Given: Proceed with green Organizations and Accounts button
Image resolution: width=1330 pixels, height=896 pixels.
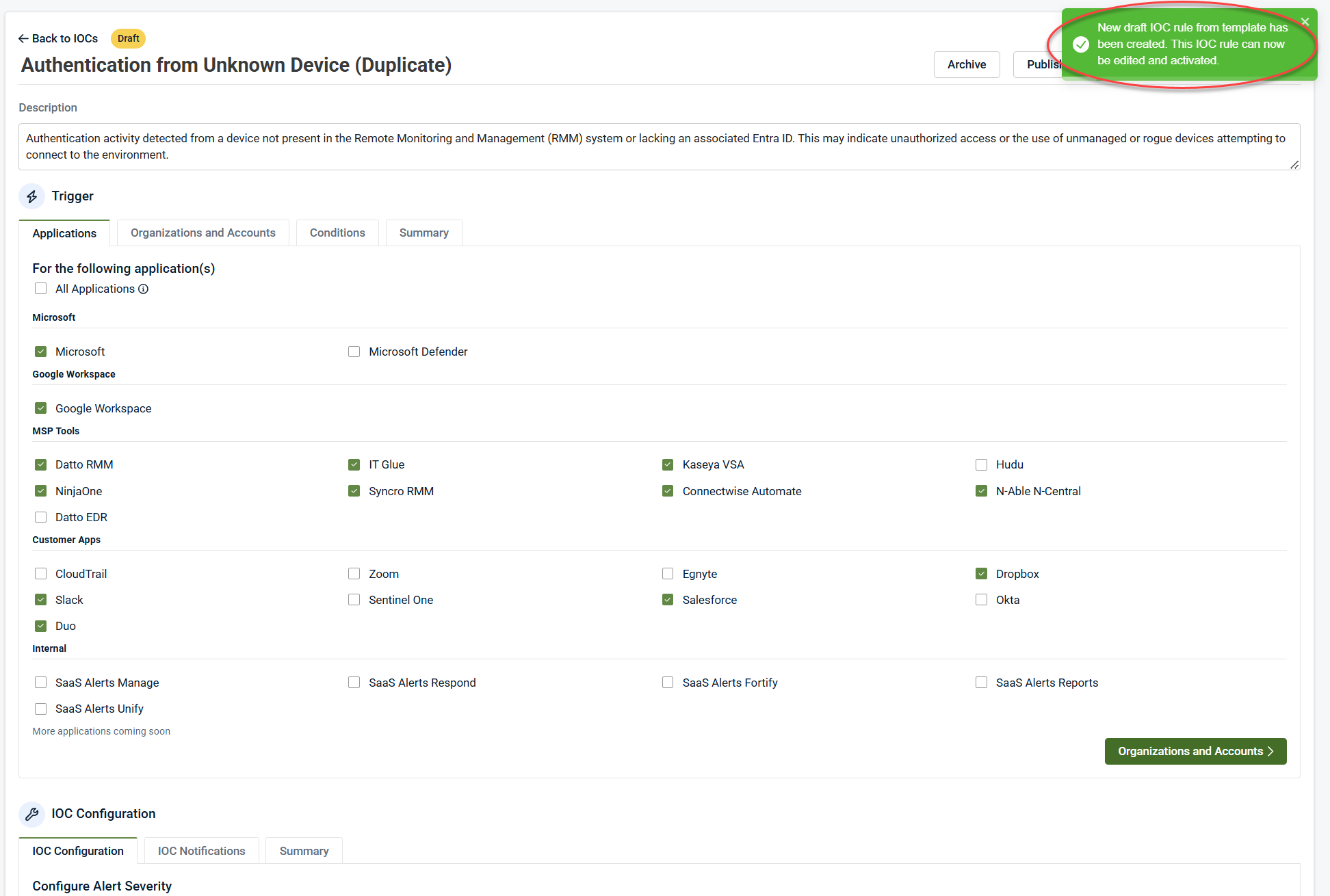Looking at the screenshot, I should tap(1195, 751).
